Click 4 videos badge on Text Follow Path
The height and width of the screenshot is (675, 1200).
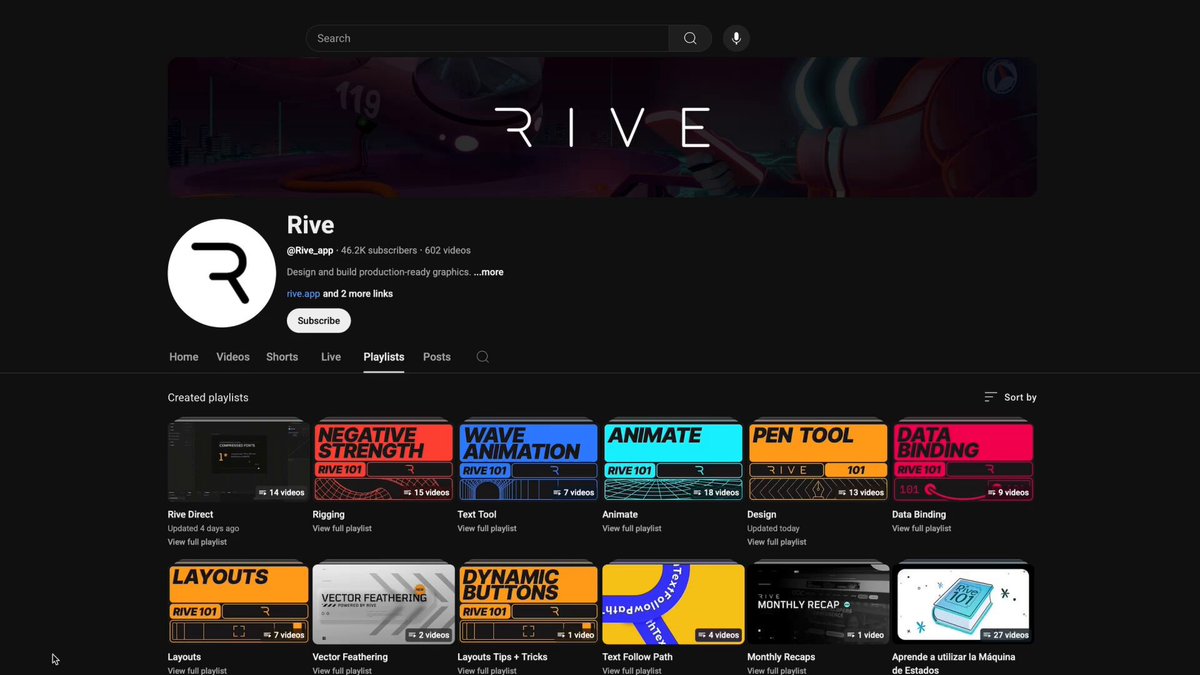[x=718, y=635]
